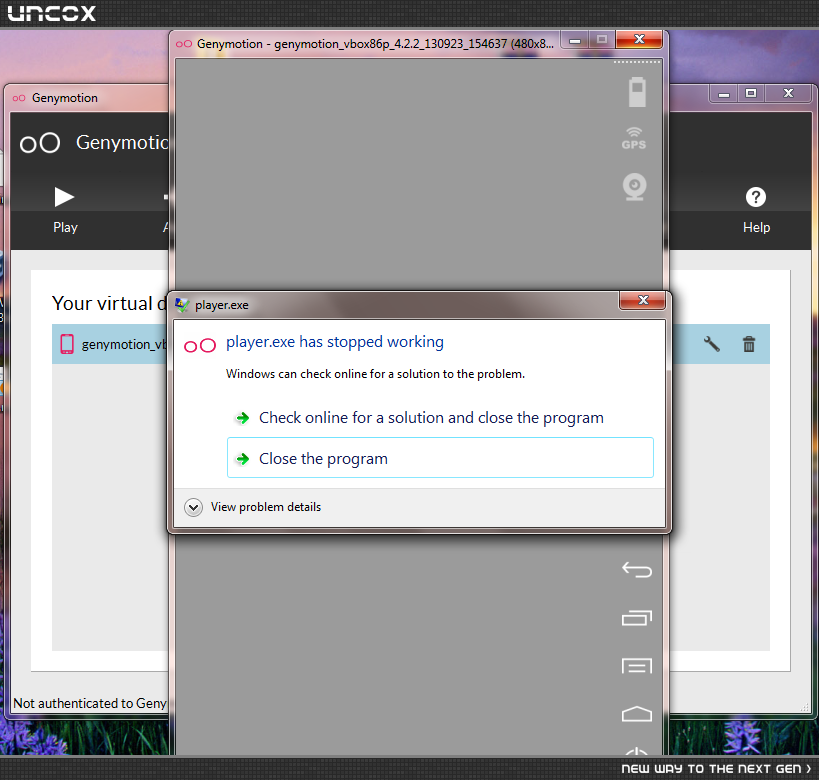Click the player.exe dialog title icon
Image resolution: width=819 pixels, height=780 pixels.
182,305
